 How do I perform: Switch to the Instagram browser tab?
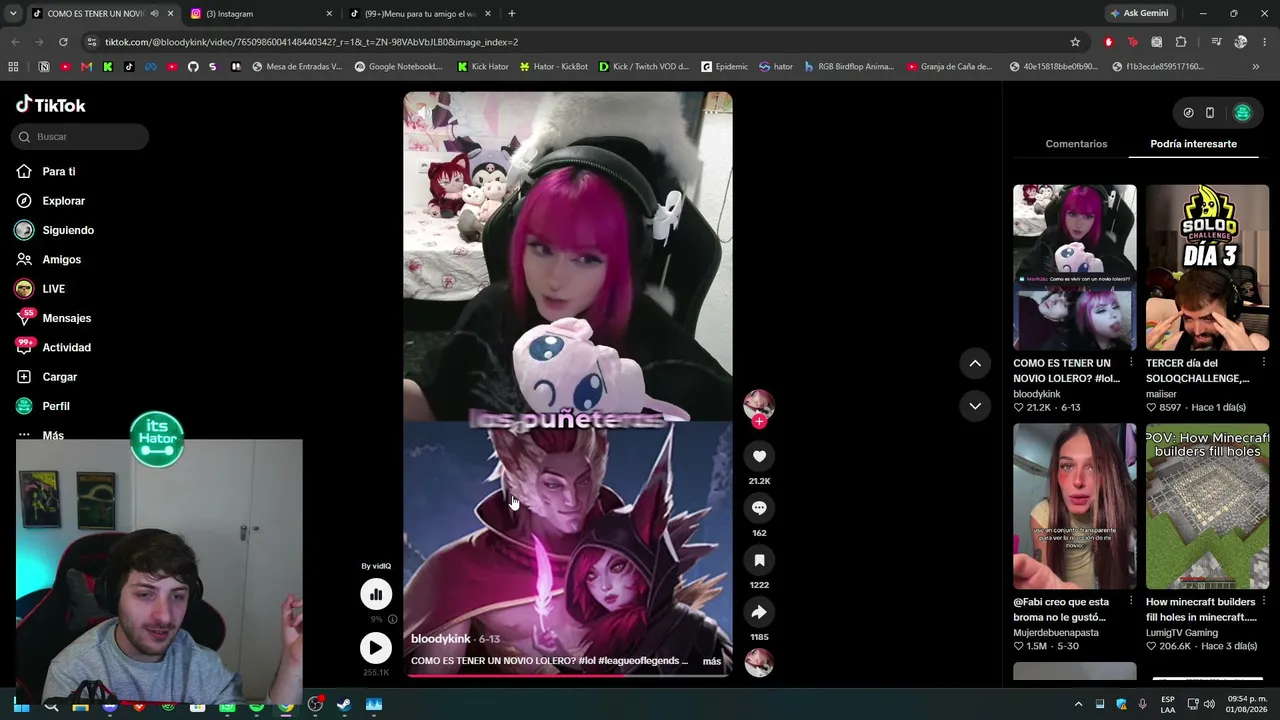pos(260,14)
